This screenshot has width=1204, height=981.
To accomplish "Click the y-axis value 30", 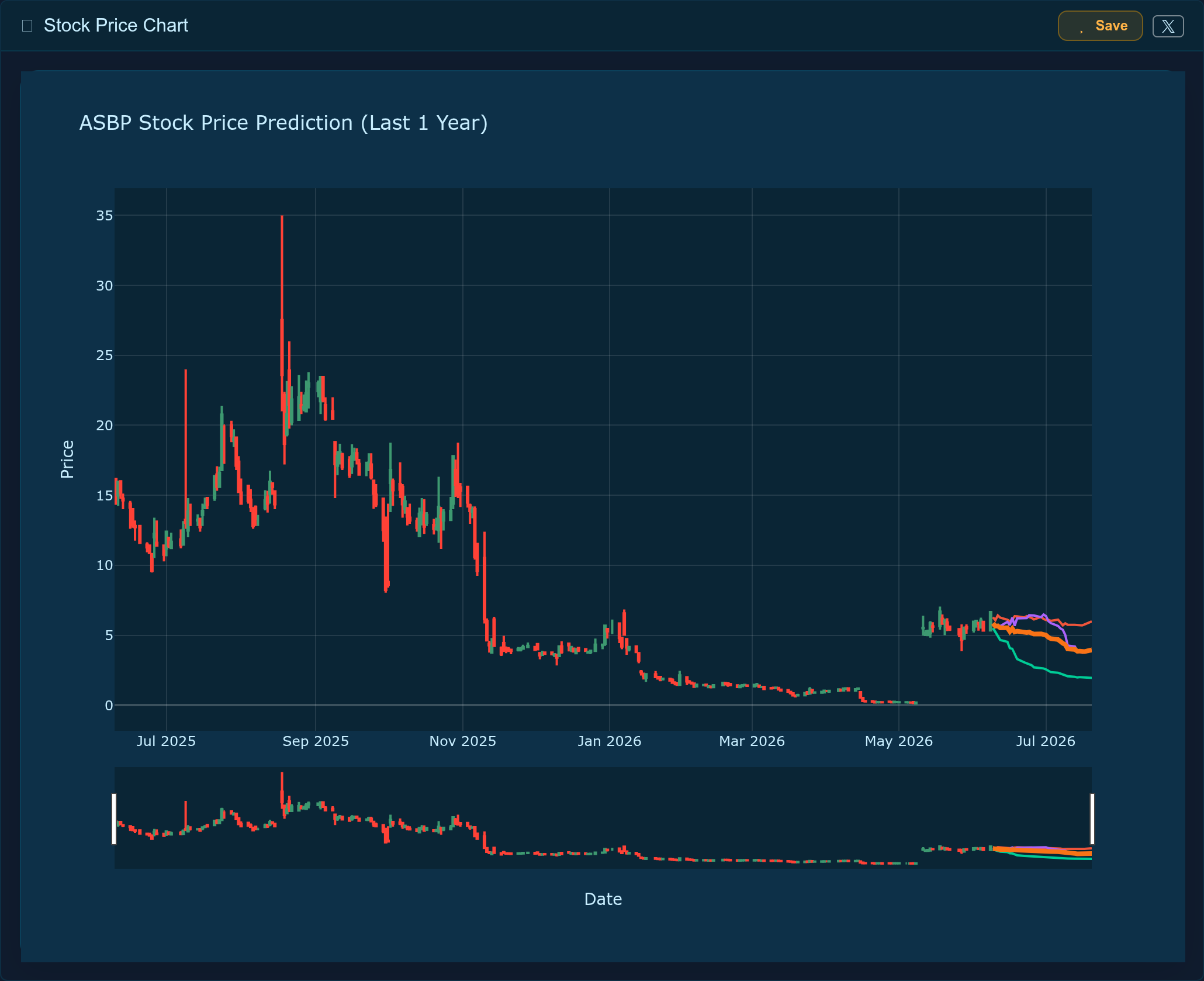I will click(105, 286).
